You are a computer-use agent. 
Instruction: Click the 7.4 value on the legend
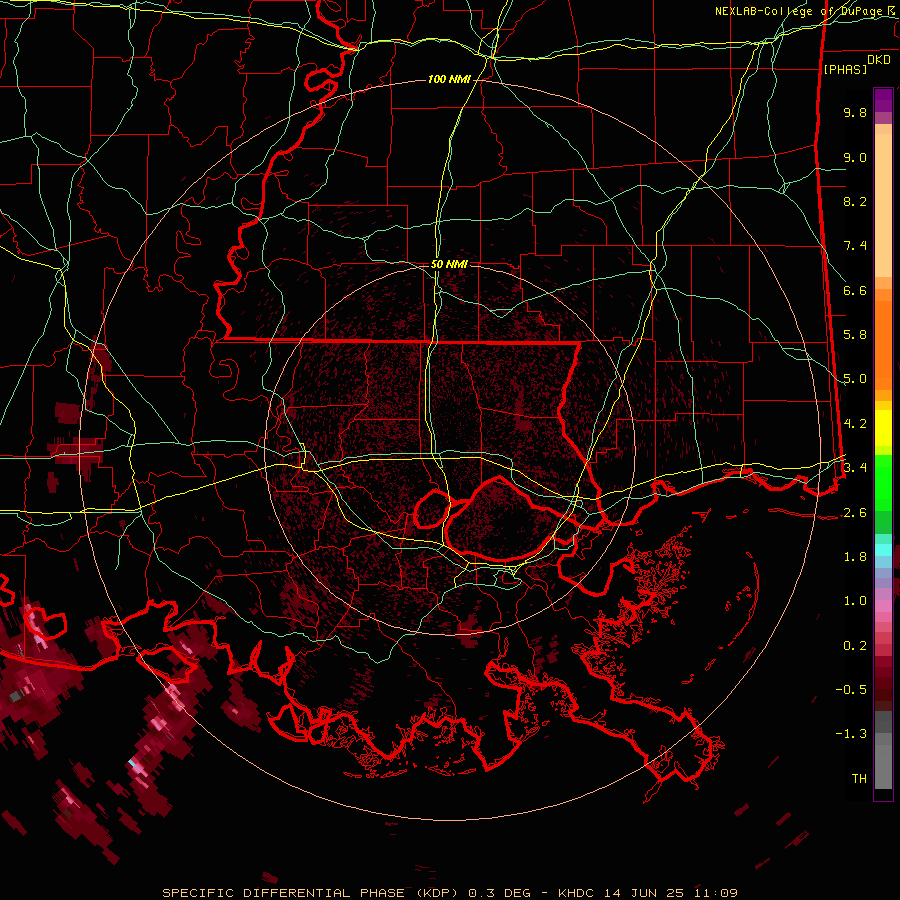point(855,246)
